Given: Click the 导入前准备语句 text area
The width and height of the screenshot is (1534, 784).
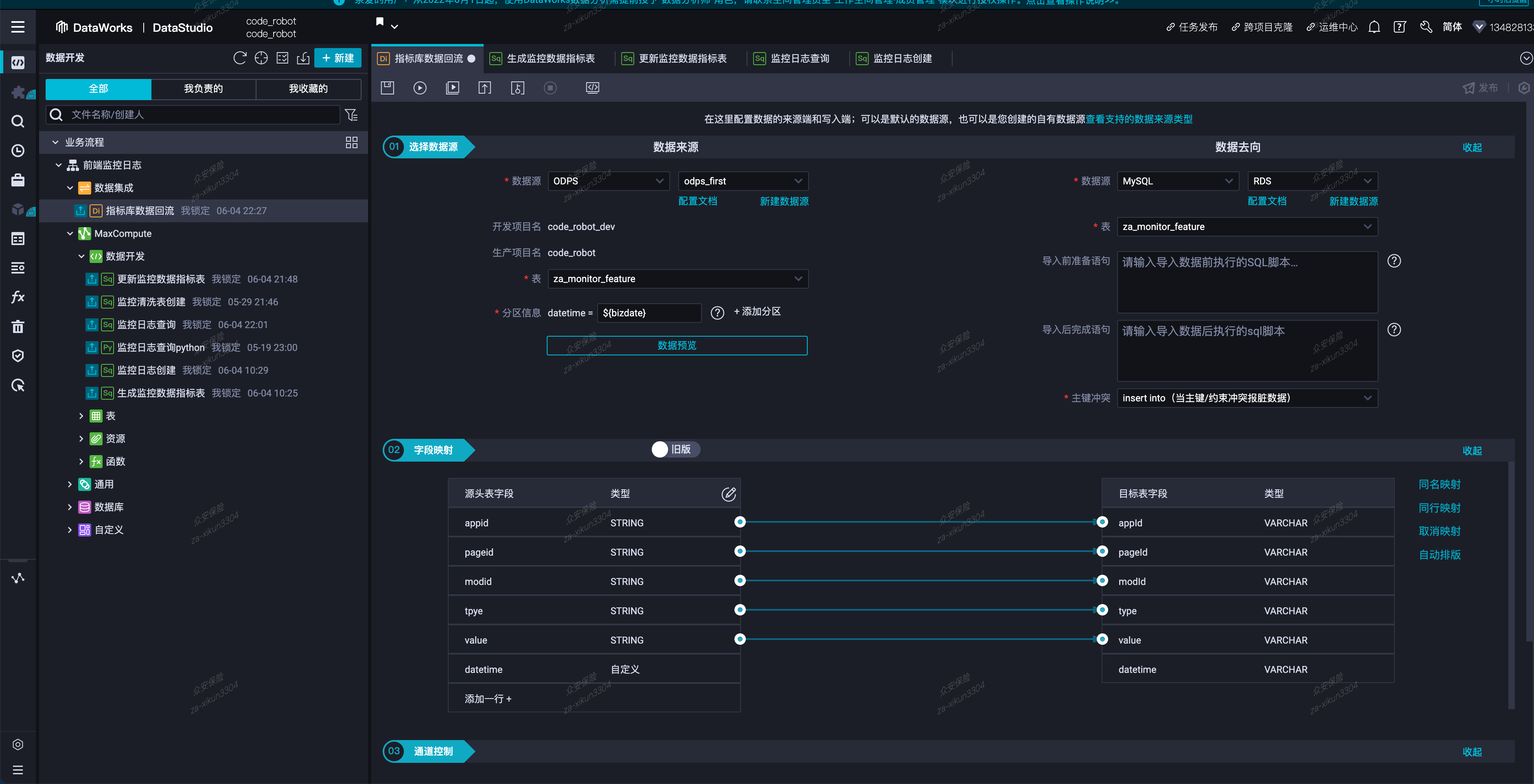Looking at the screenshot, I should (1247, 282).
